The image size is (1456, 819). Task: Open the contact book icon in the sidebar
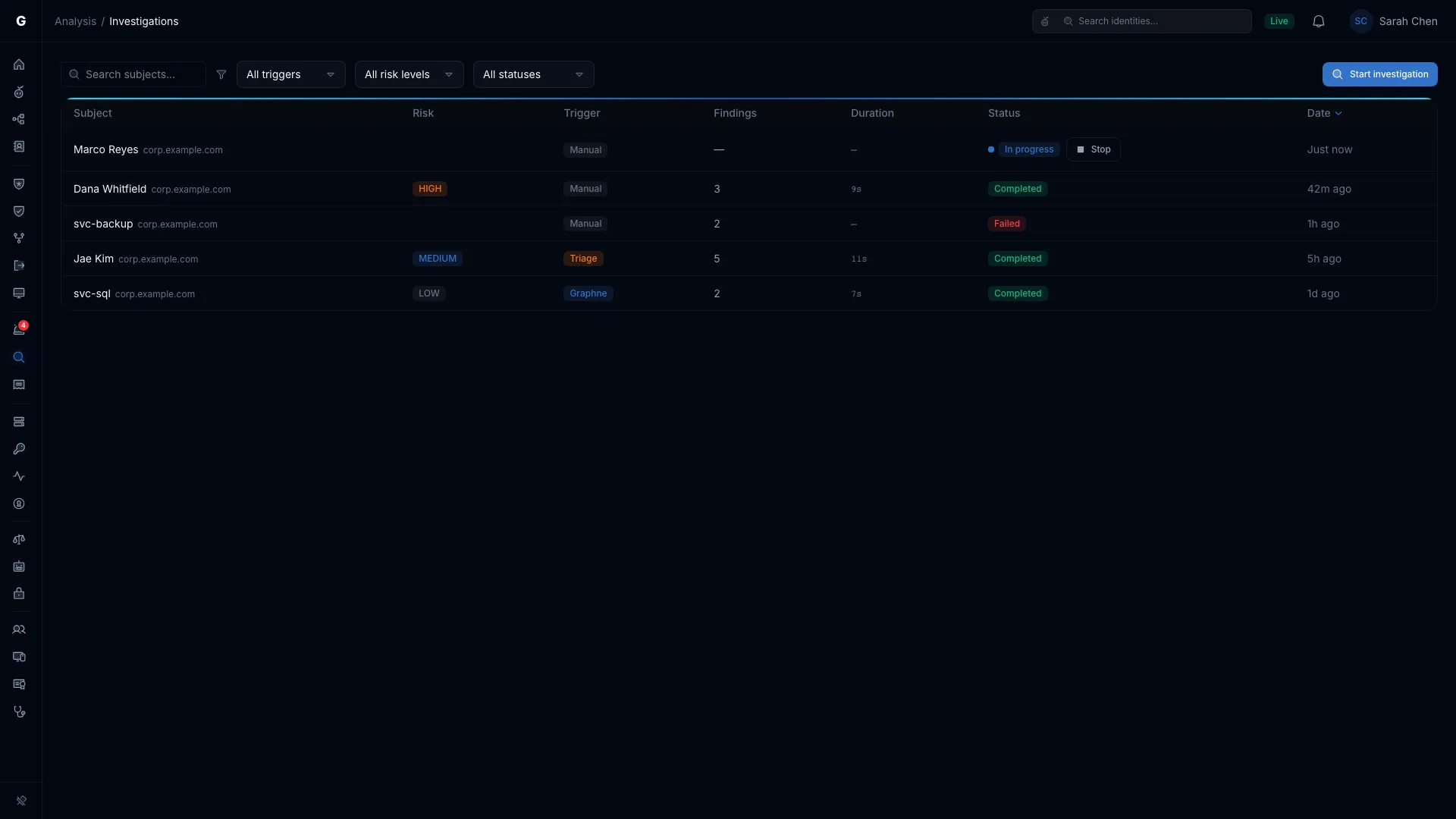click(19, 146)
